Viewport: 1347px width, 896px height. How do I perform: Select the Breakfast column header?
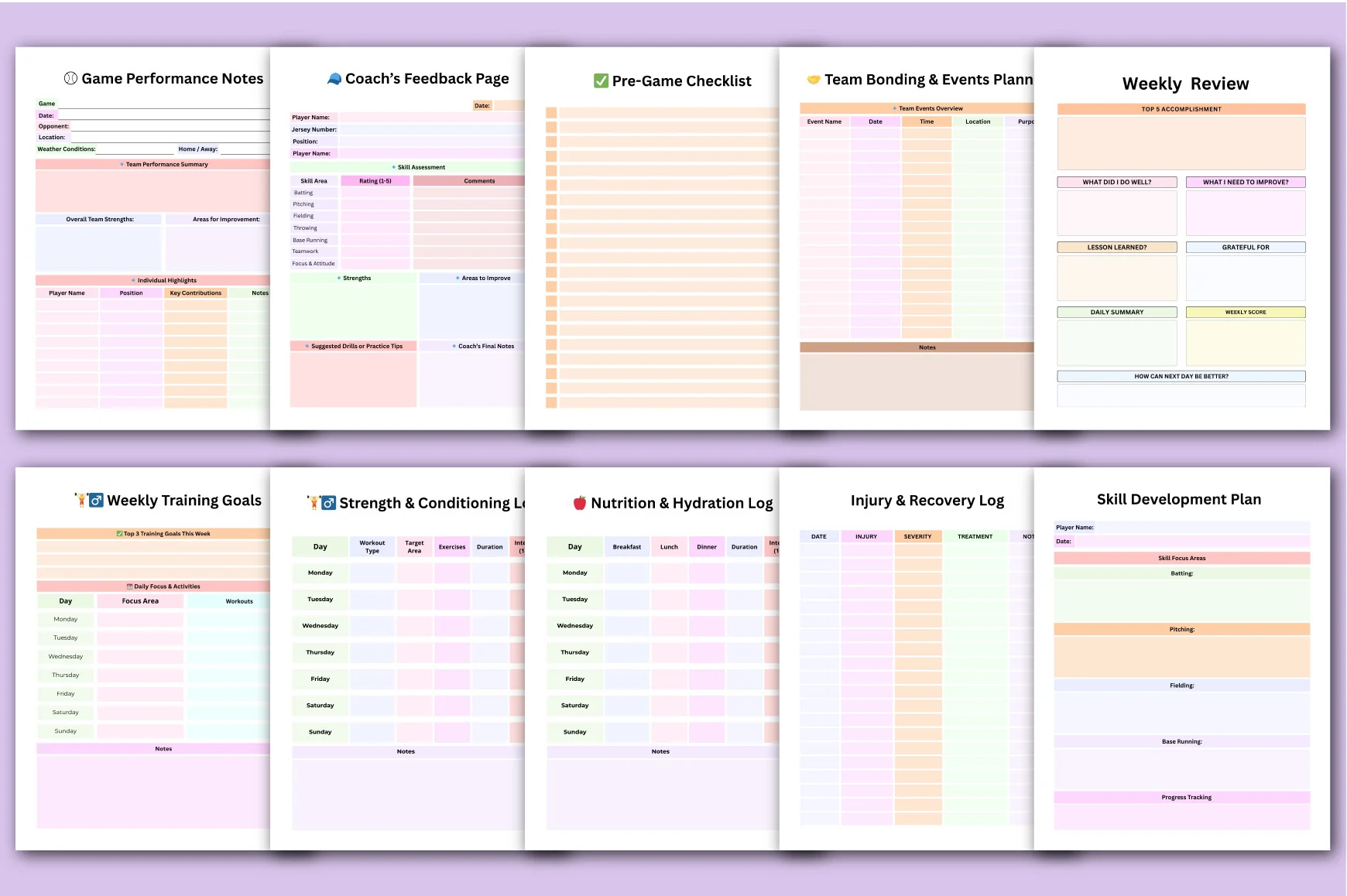tap(627, 547)
